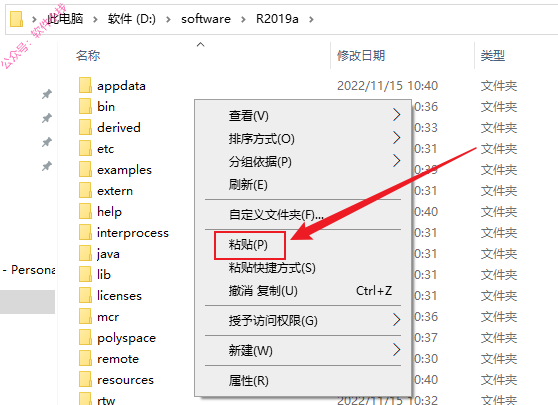Select the polyspace folder icon
Screen dimensions: 558x405
pyautogui.click(x=85, y=337)
